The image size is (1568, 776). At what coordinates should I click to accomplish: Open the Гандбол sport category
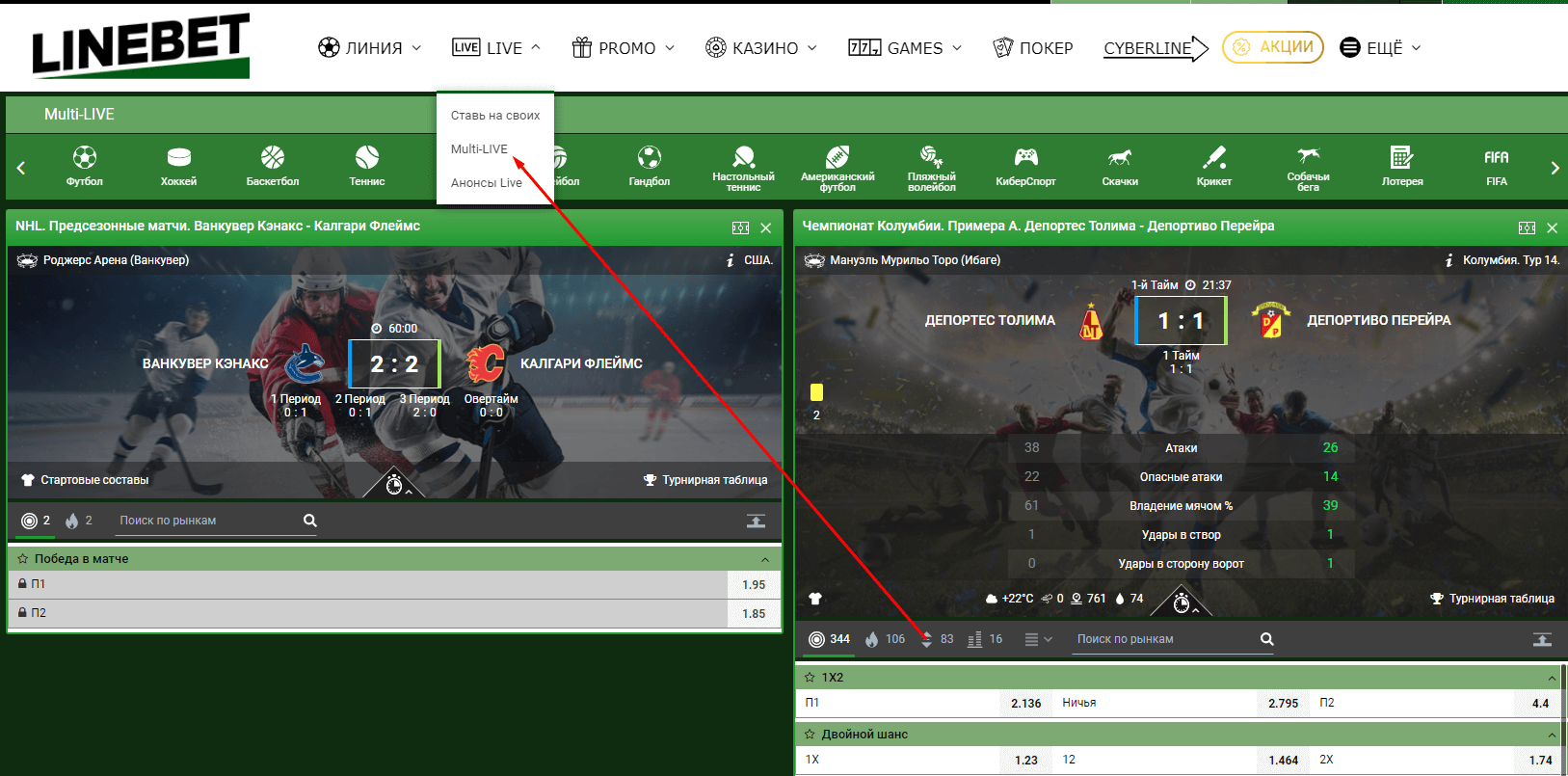650,166
